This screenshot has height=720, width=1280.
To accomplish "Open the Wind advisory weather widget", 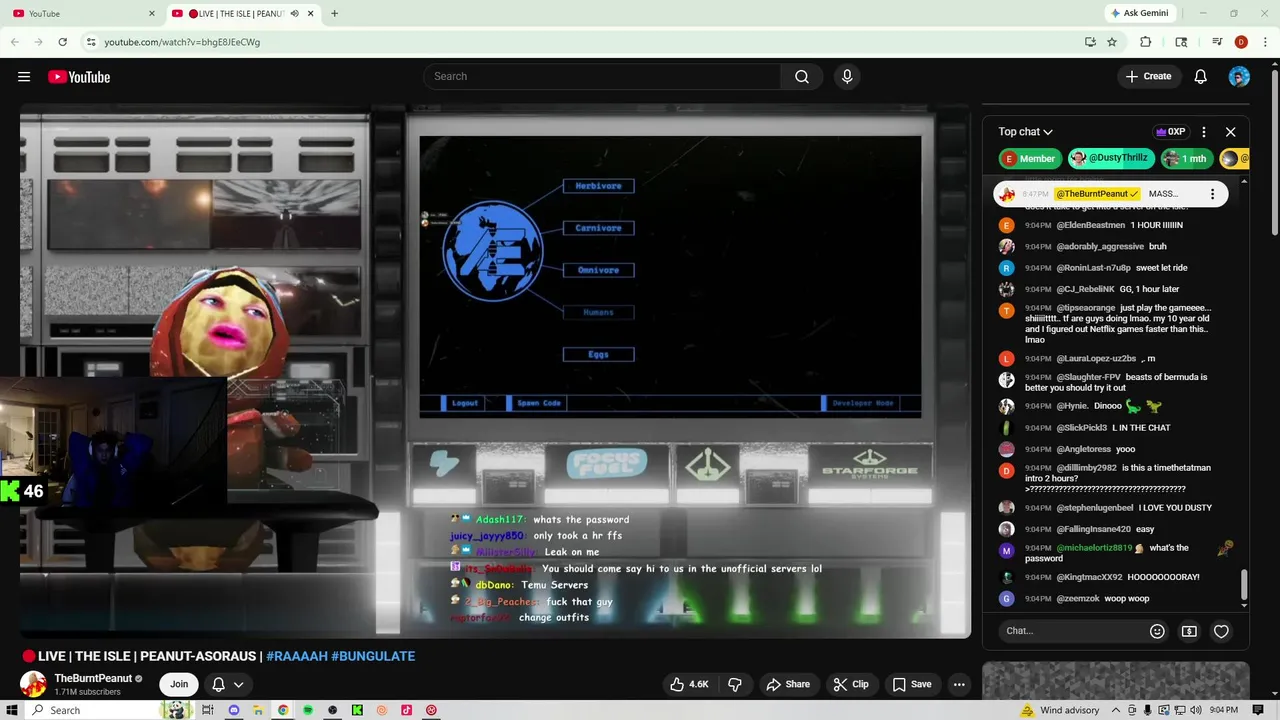I will 1059,710.
